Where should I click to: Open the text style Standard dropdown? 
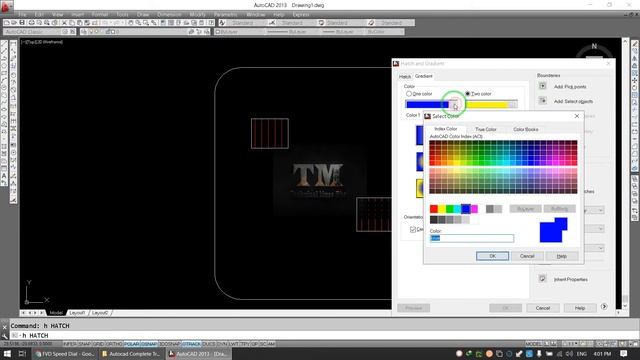[x=244, y=23]
